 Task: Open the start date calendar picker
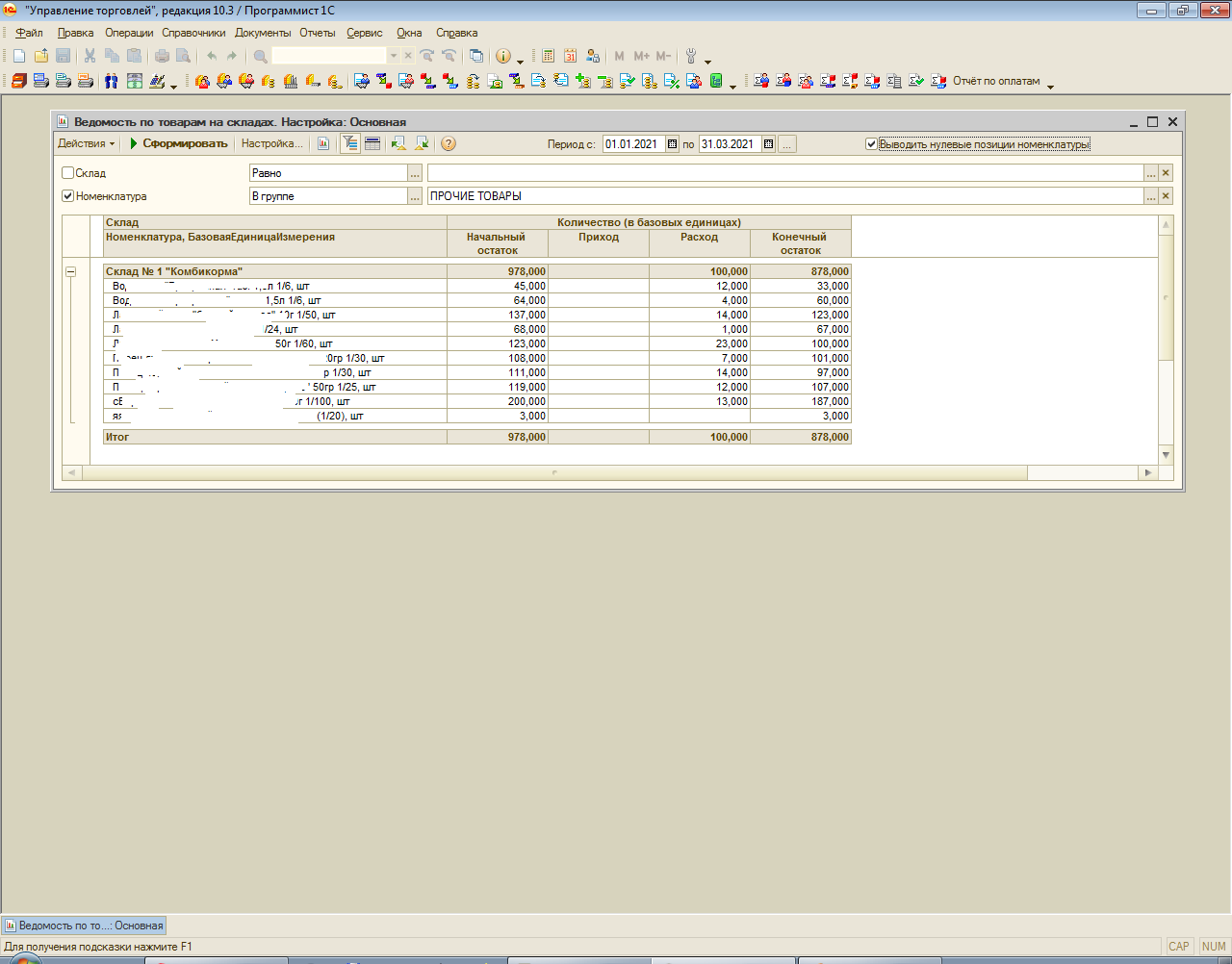[673, 144]
